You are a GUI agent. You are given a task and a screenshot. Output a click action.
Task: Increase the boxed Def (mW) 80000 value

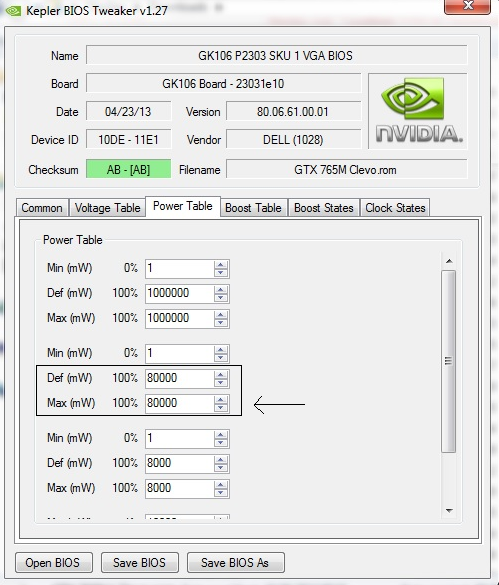tap(221, 375)
